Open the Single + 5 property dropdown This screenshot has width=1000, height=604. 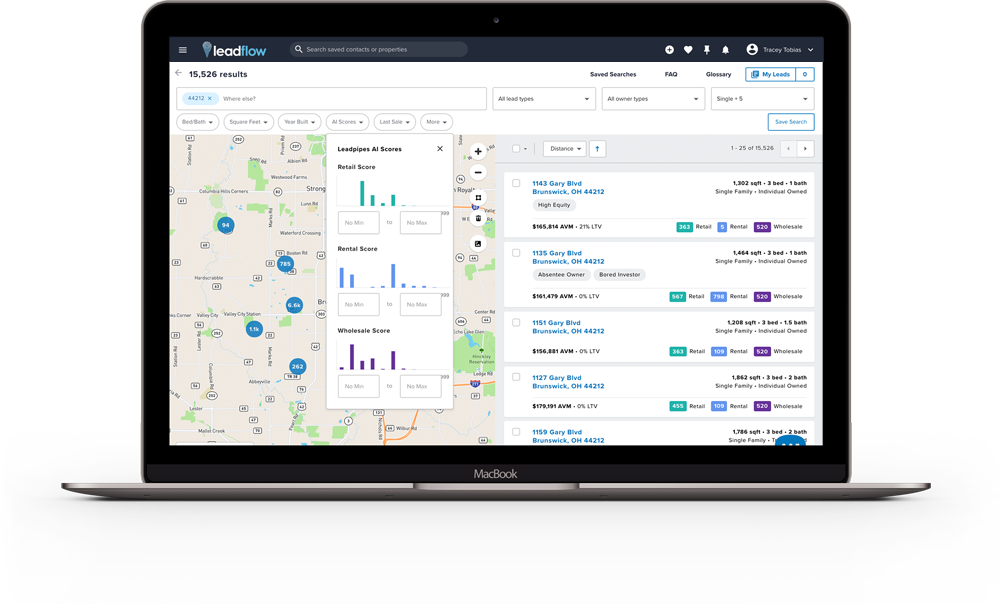click(763, 99)
